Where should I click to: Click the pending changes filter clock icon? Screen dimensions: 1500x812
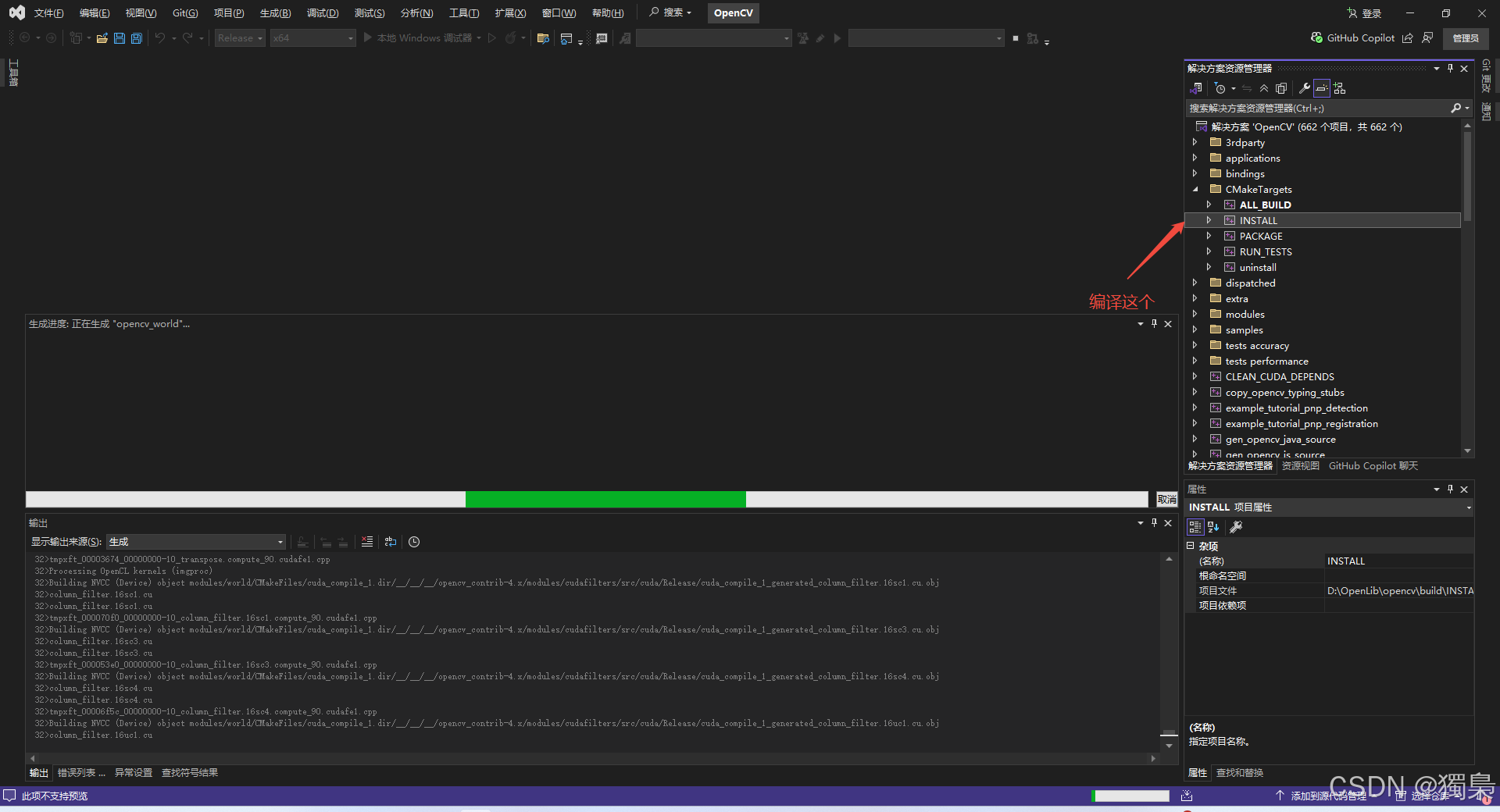(1220, 88)
